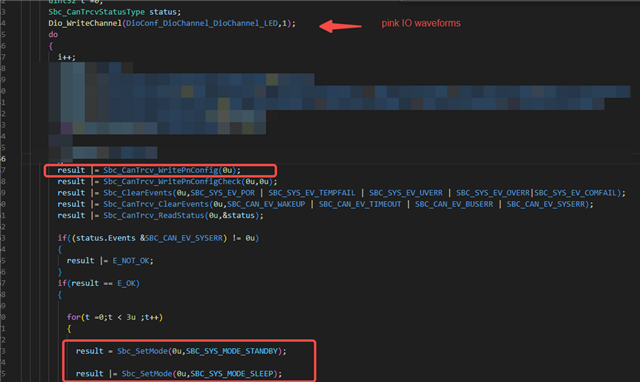Click E_NOT_OK constant
The width and height of the screenshot is (640, 382).
point(131,261)
